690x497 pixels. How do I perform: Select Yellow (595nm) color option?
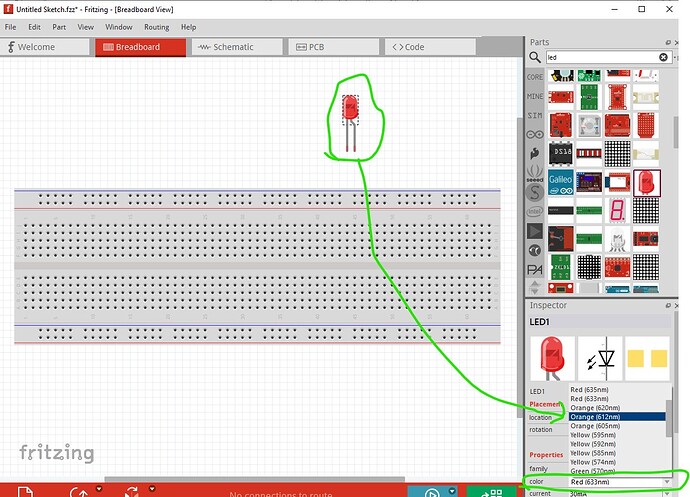point(617,435)
